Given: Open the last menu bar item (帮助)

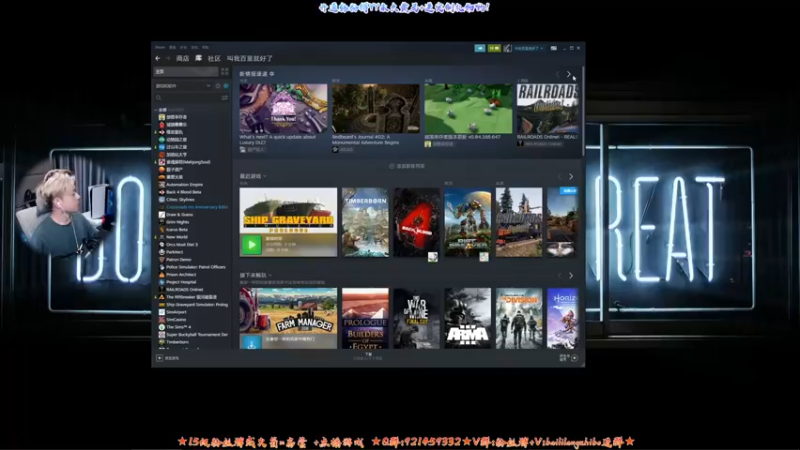Looking at the screenshot, I should (x=205, y=47).
